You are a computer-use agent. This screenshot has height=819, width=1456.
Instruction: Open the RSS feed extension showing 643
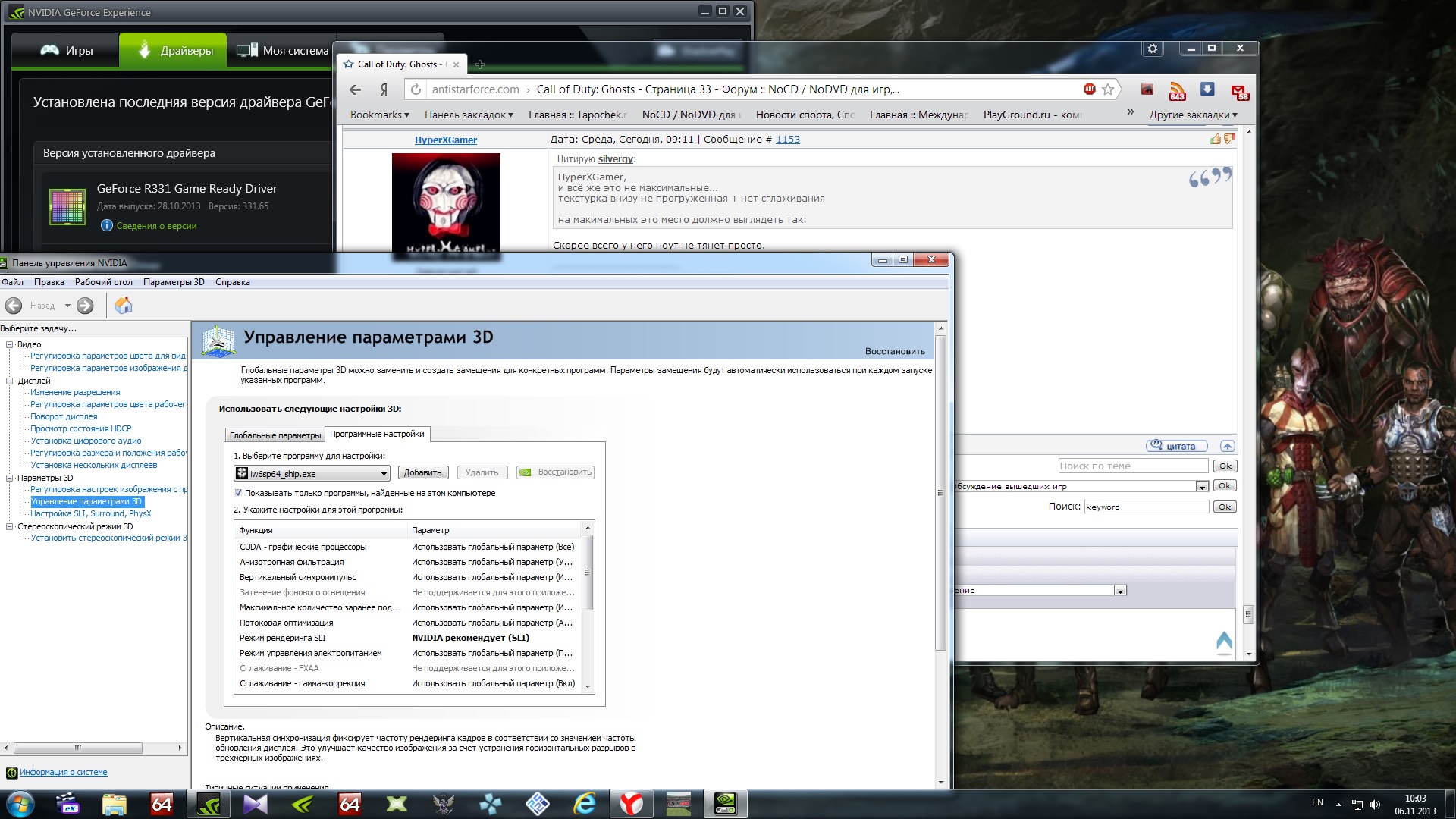[x=1177, y=91]
